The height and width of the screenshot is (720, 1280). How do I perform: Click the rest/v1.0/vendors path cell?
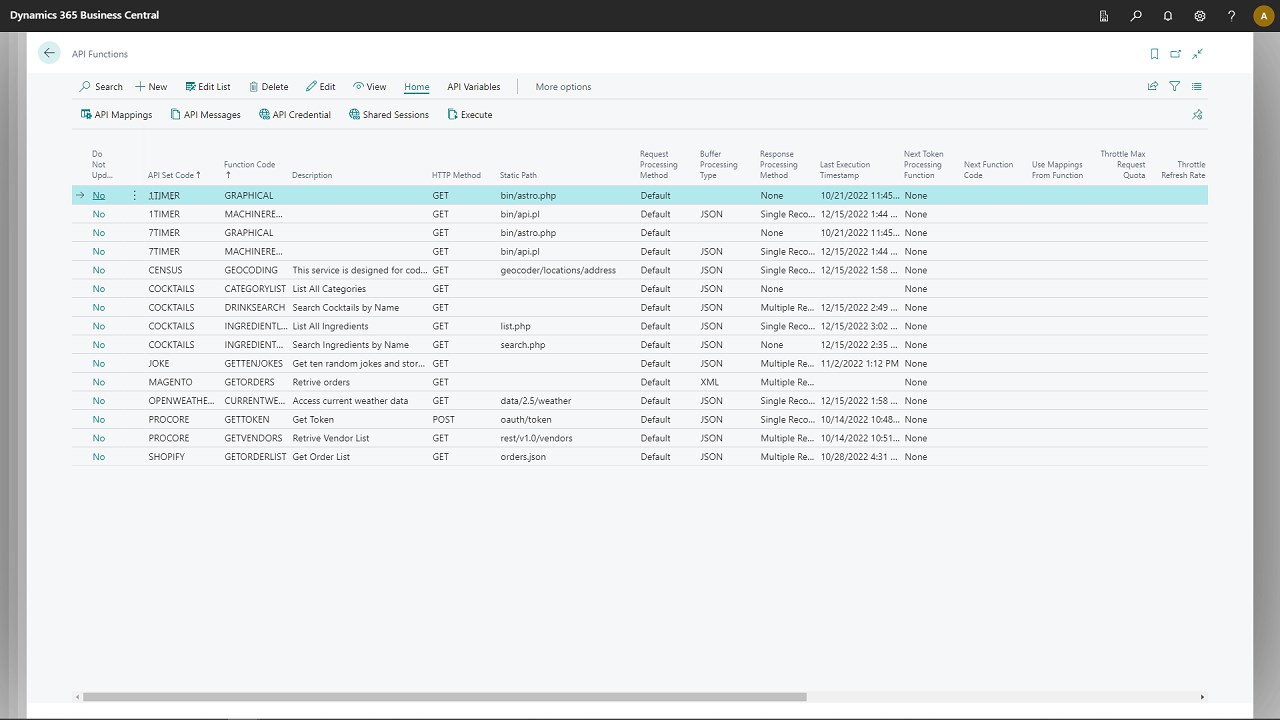click(x=536, y=438)
